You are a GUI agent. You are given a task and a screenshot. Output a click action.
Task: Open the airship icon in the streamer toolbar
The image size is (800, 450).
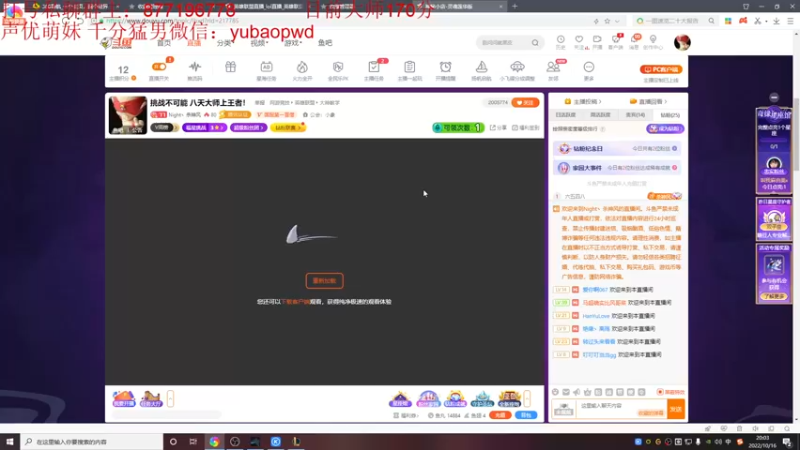(x=517, y=67)
